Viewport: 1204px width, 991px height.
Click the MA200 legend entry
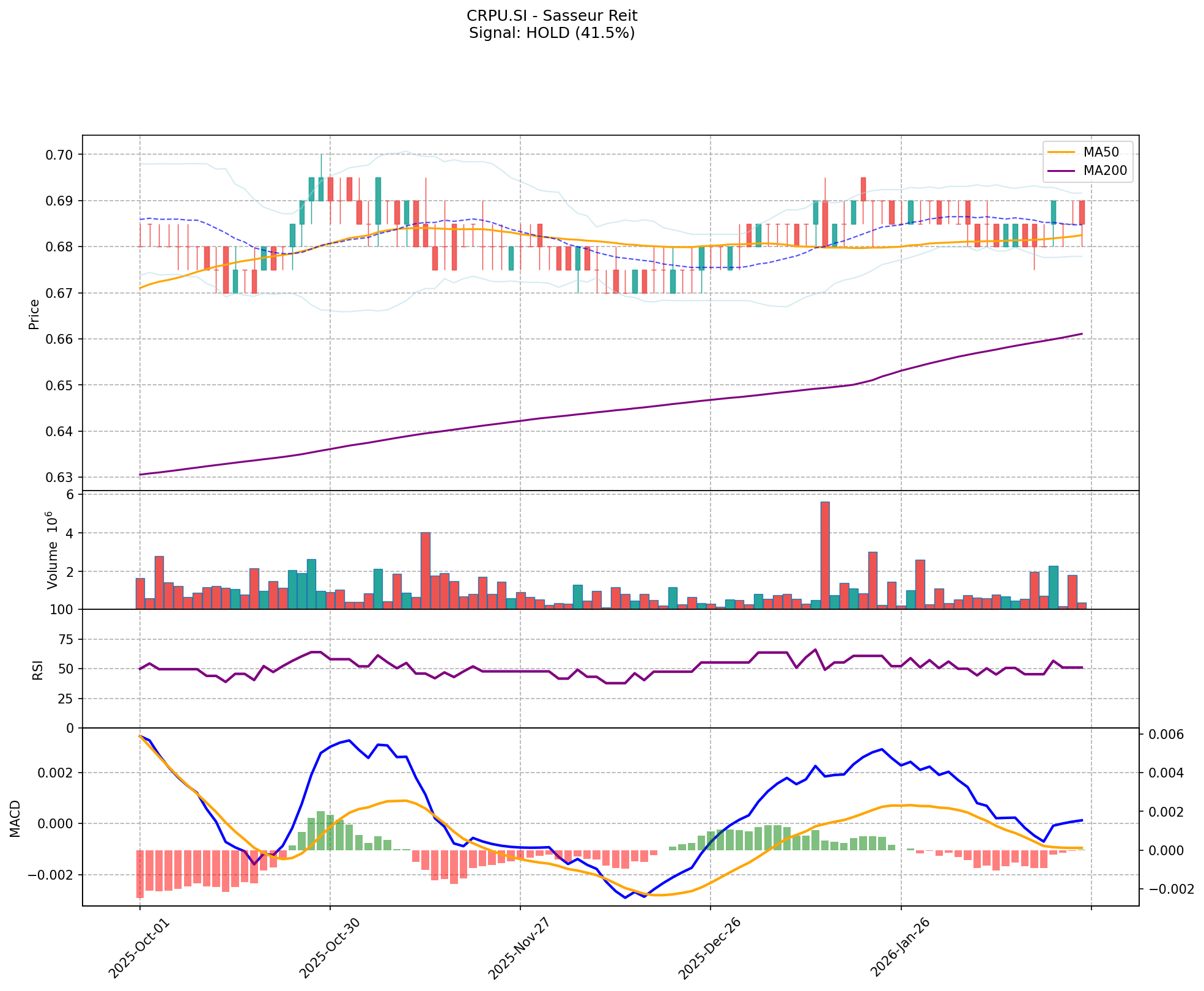(1105, 171)
